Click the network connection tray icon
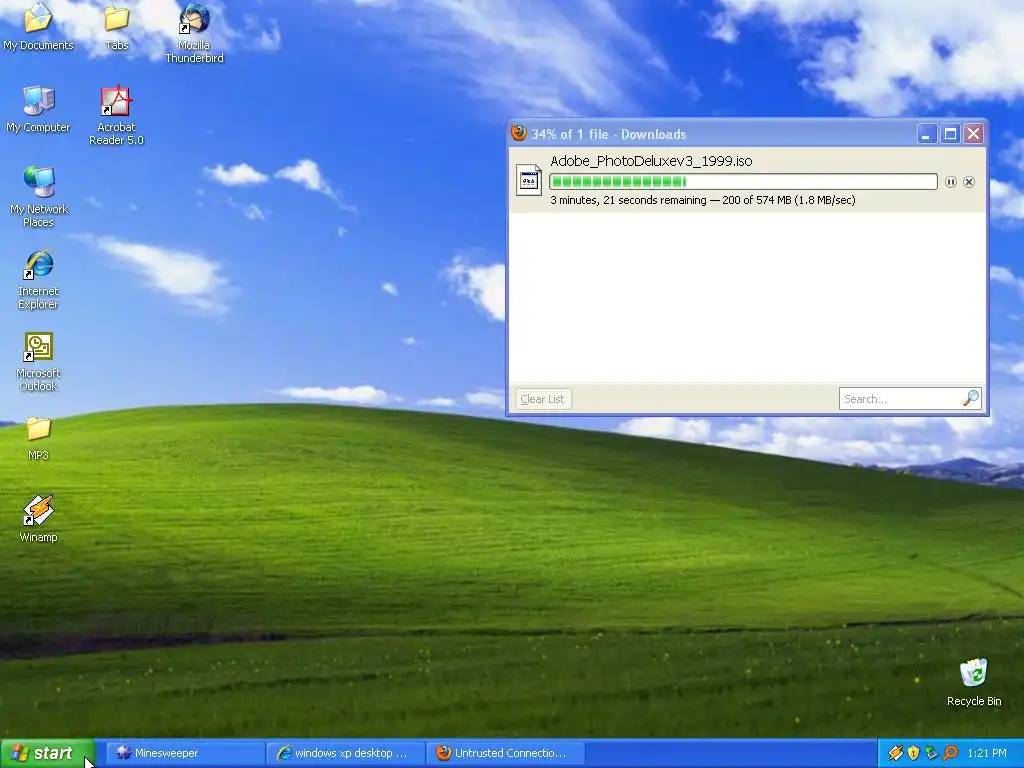Image resolution: width=1024 pixels, height=768 pixels. (x=931, y=753)
